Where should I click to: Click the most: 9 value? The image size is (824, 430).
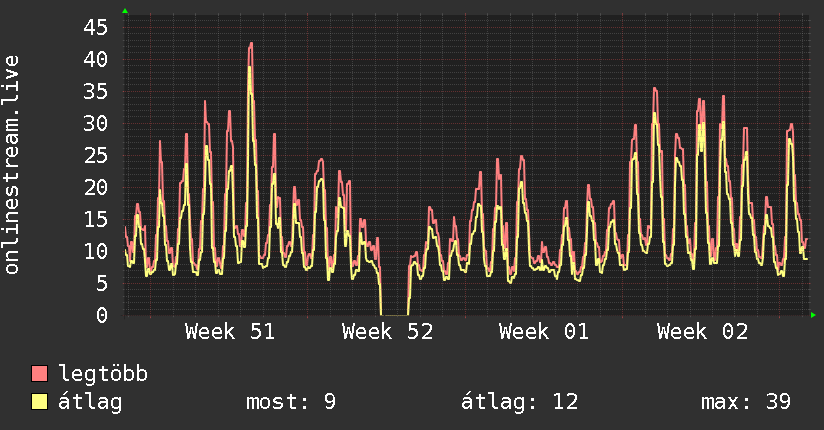(x=291, y=402)
